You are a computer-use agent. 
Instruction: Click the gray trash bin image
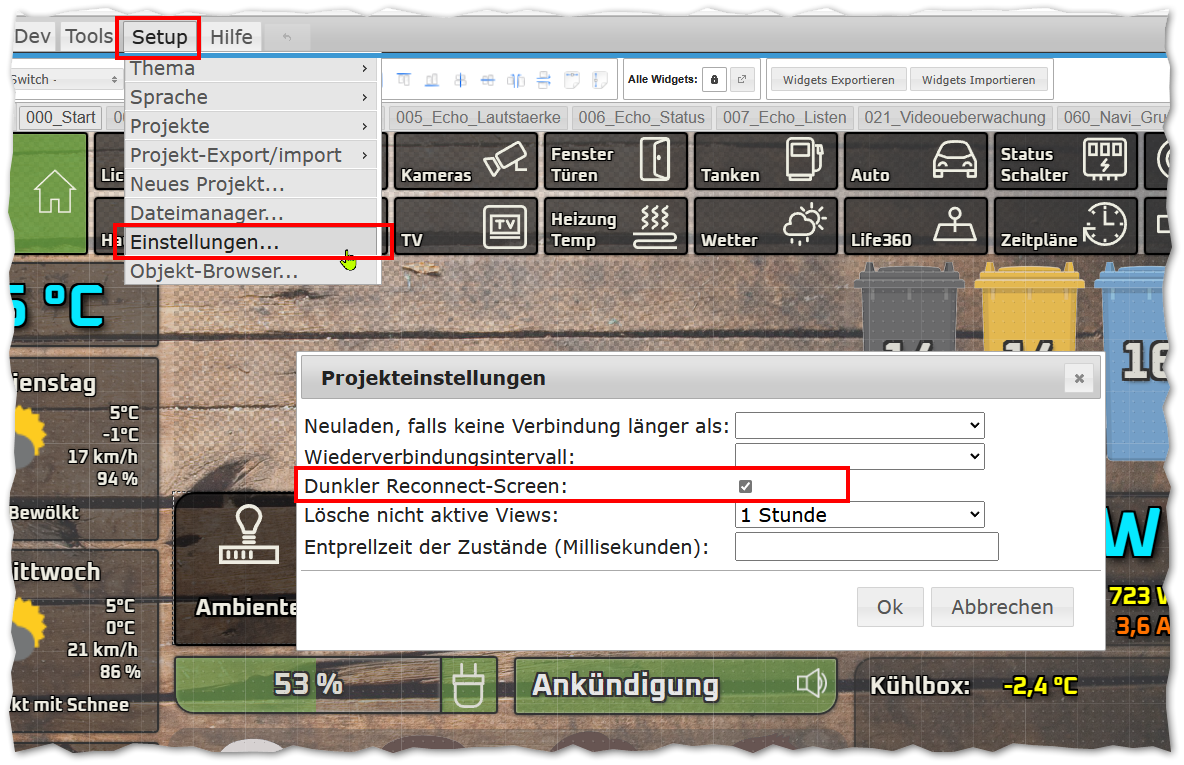click(x=908, y=307)
